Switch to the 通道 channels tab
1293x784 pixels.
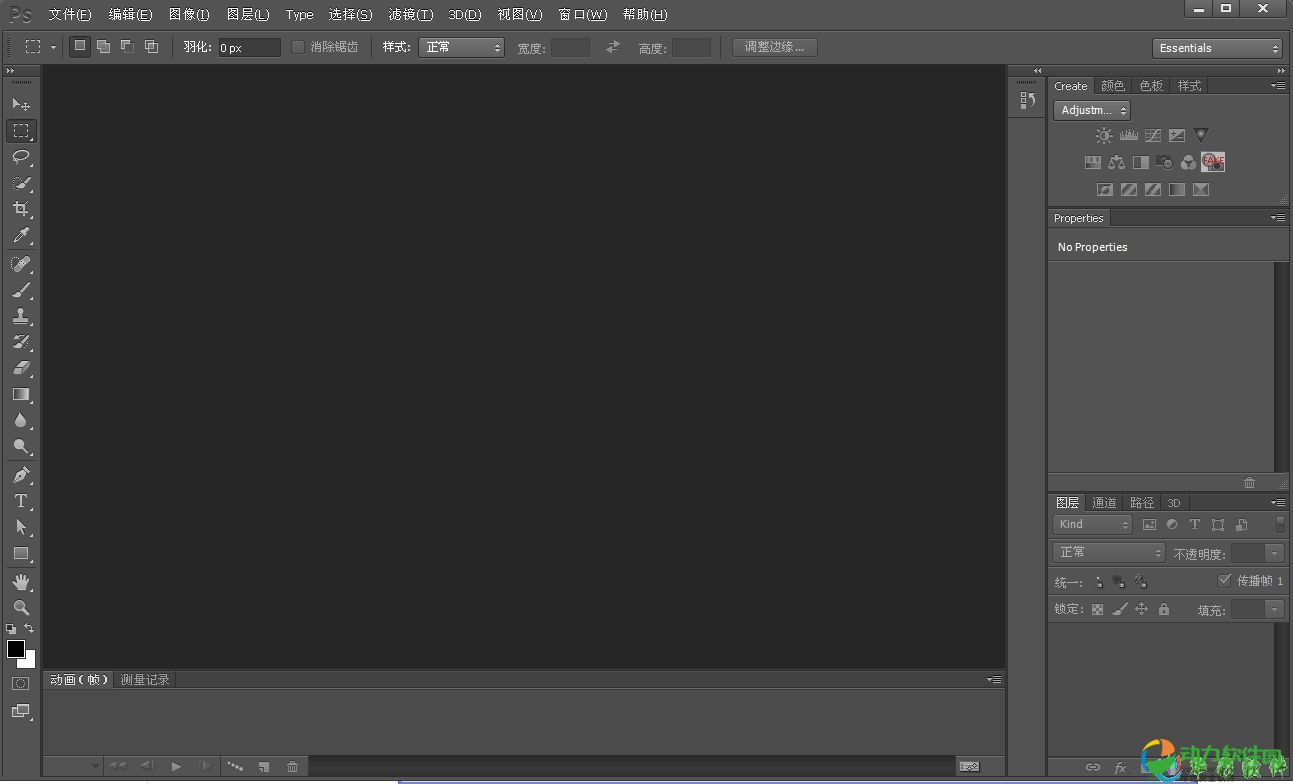coord(1104,503)
